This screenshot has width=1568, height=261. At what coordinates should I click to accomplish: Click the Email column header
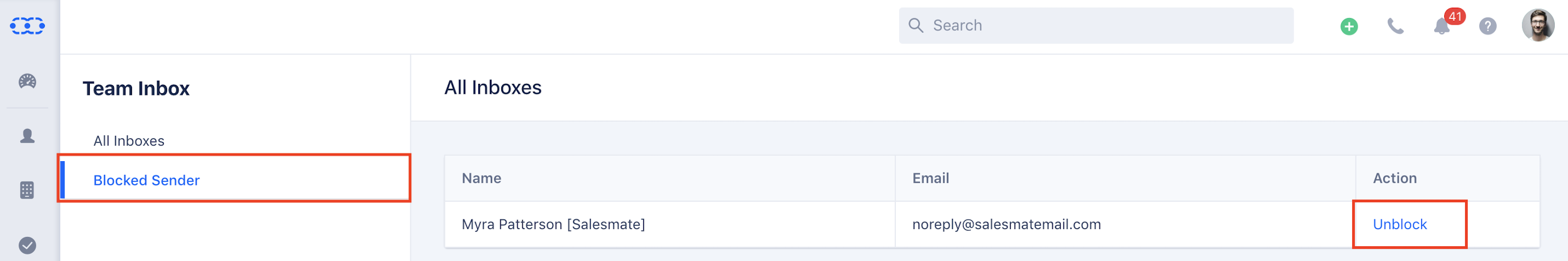point(930,178)
